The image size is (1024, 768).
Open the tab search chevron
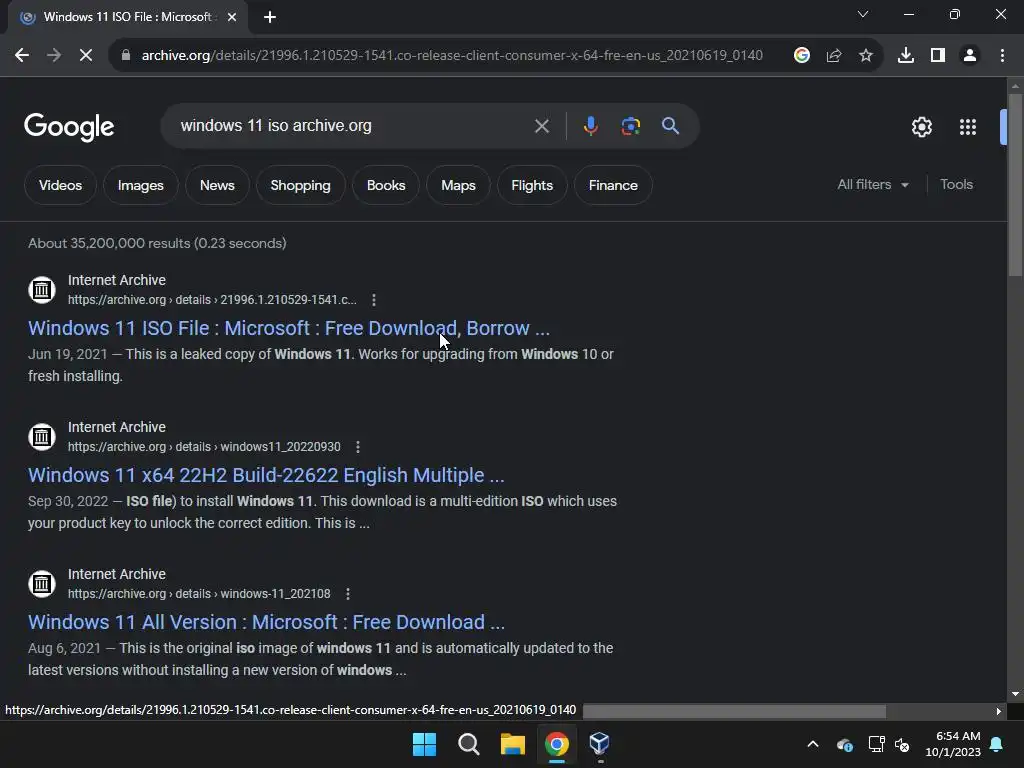click(863, 14)
